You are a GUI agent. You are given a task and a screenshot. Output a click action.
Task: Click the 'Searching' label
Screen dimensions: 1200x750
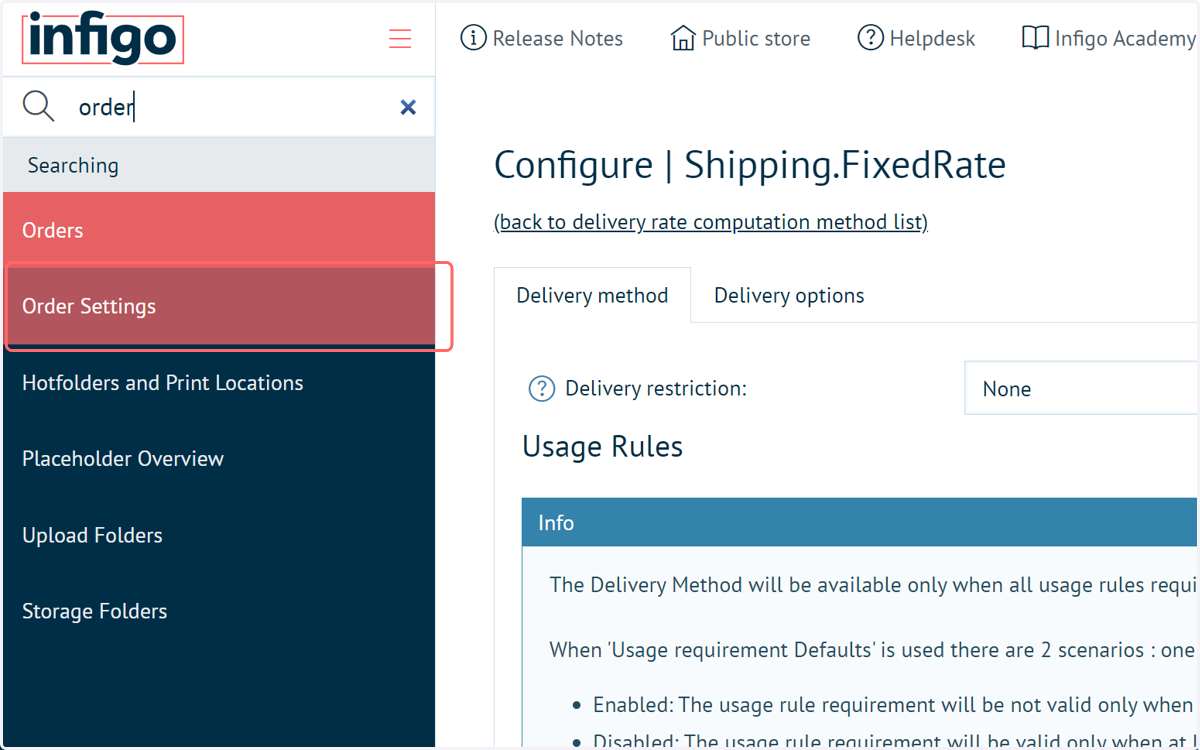(73, 165)
